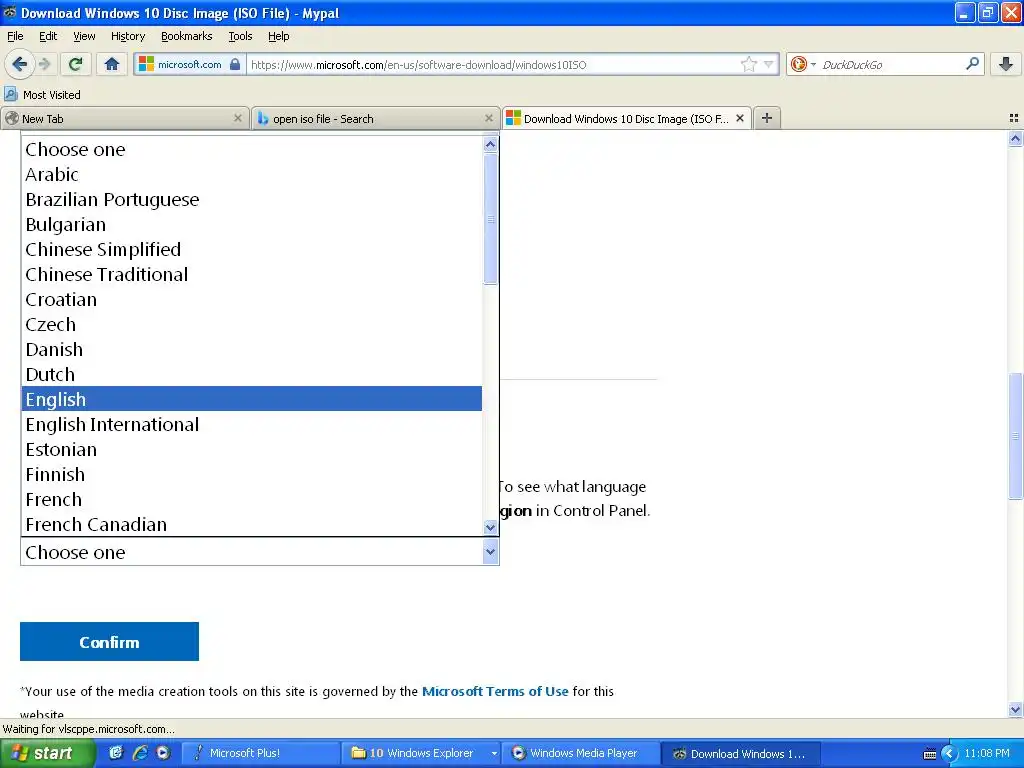The width and height of the screenshot is (1024, 768).
Task: Click the Forward arrow button
Action: click(44, 64)
